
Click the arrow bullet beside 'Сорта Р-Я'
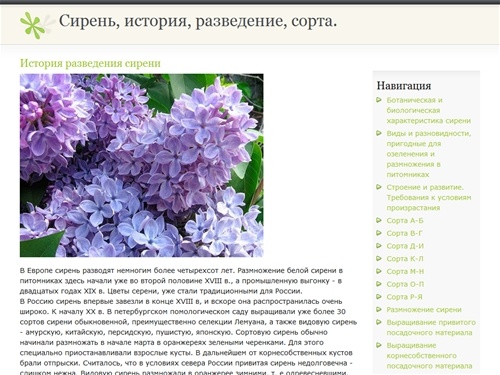tap(379, 296)
